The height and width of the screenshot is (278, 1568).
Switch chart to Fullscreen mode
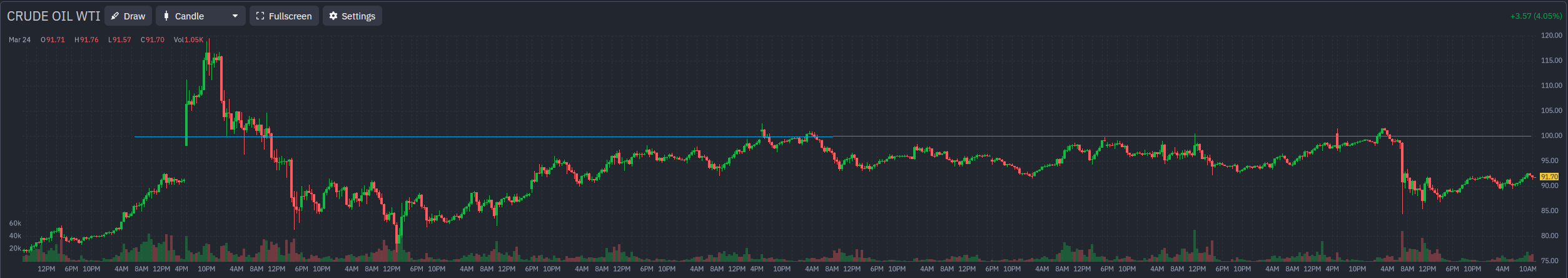284,16
